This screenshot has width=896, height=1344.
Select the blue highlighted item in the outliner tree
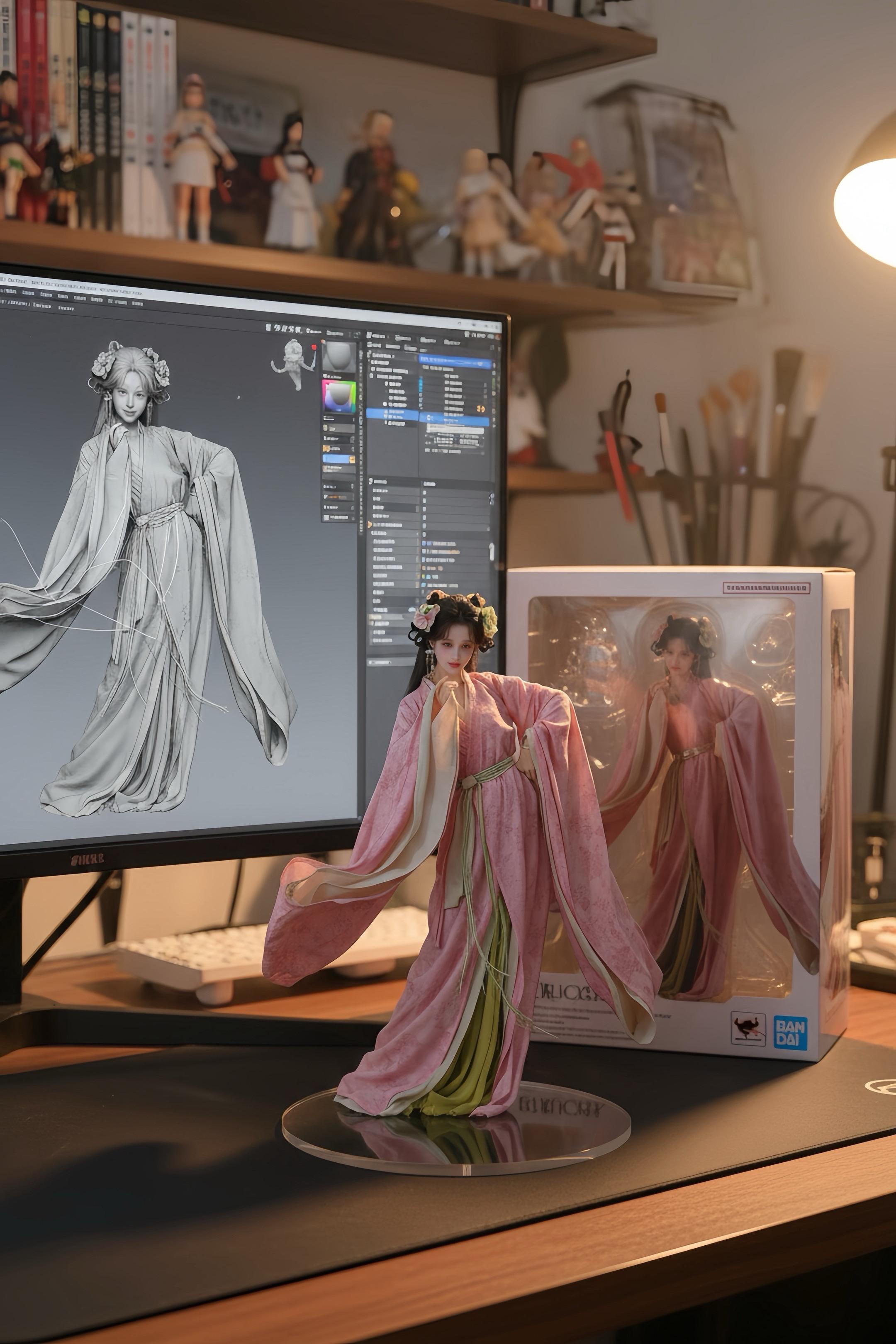[392, 414]
